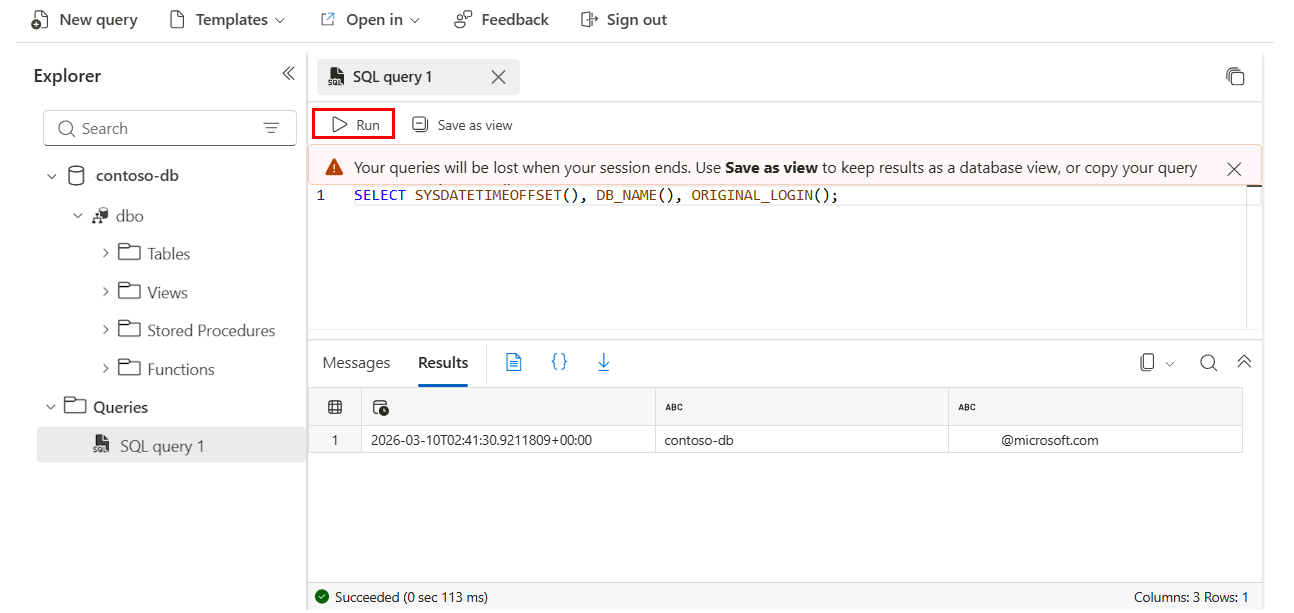Image resolution: width=1294 pixels, height=613 pixels.
Task: Open the Templates dropdown menu
Action: (x=228, y=20)
